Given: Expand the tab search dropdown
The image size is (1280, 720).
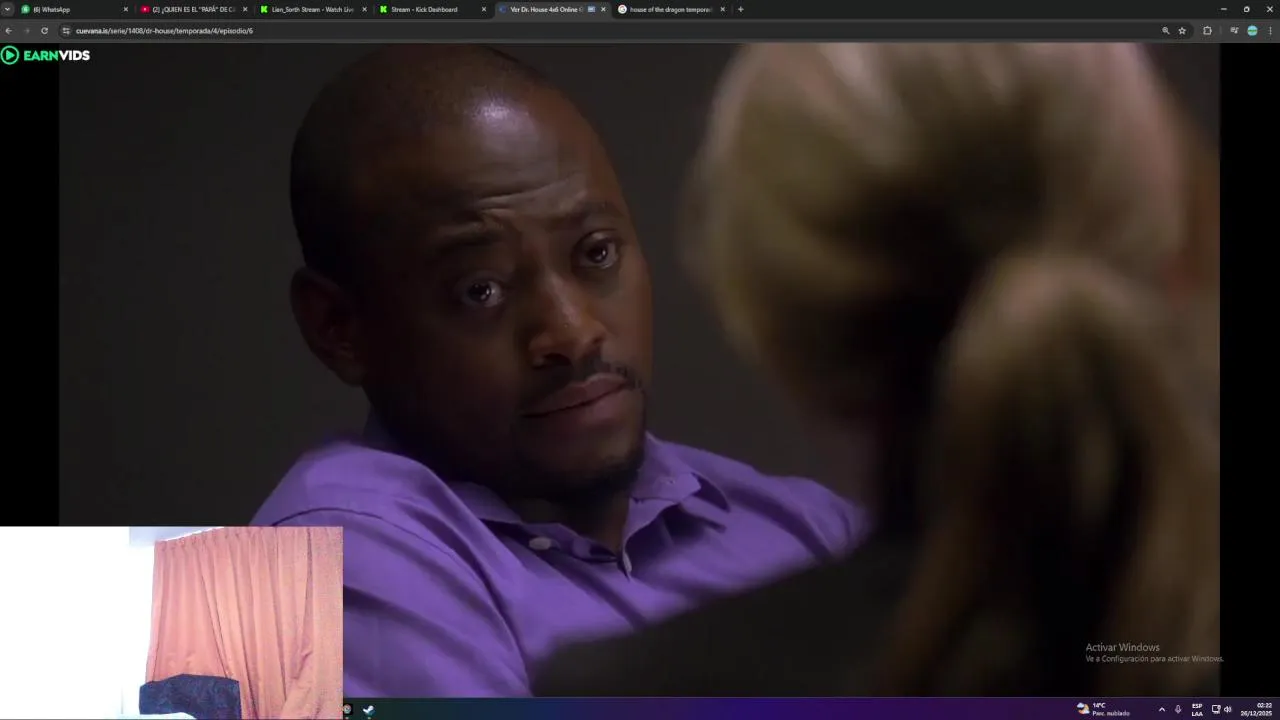Looking at the screenshot, I should point(7,9).
